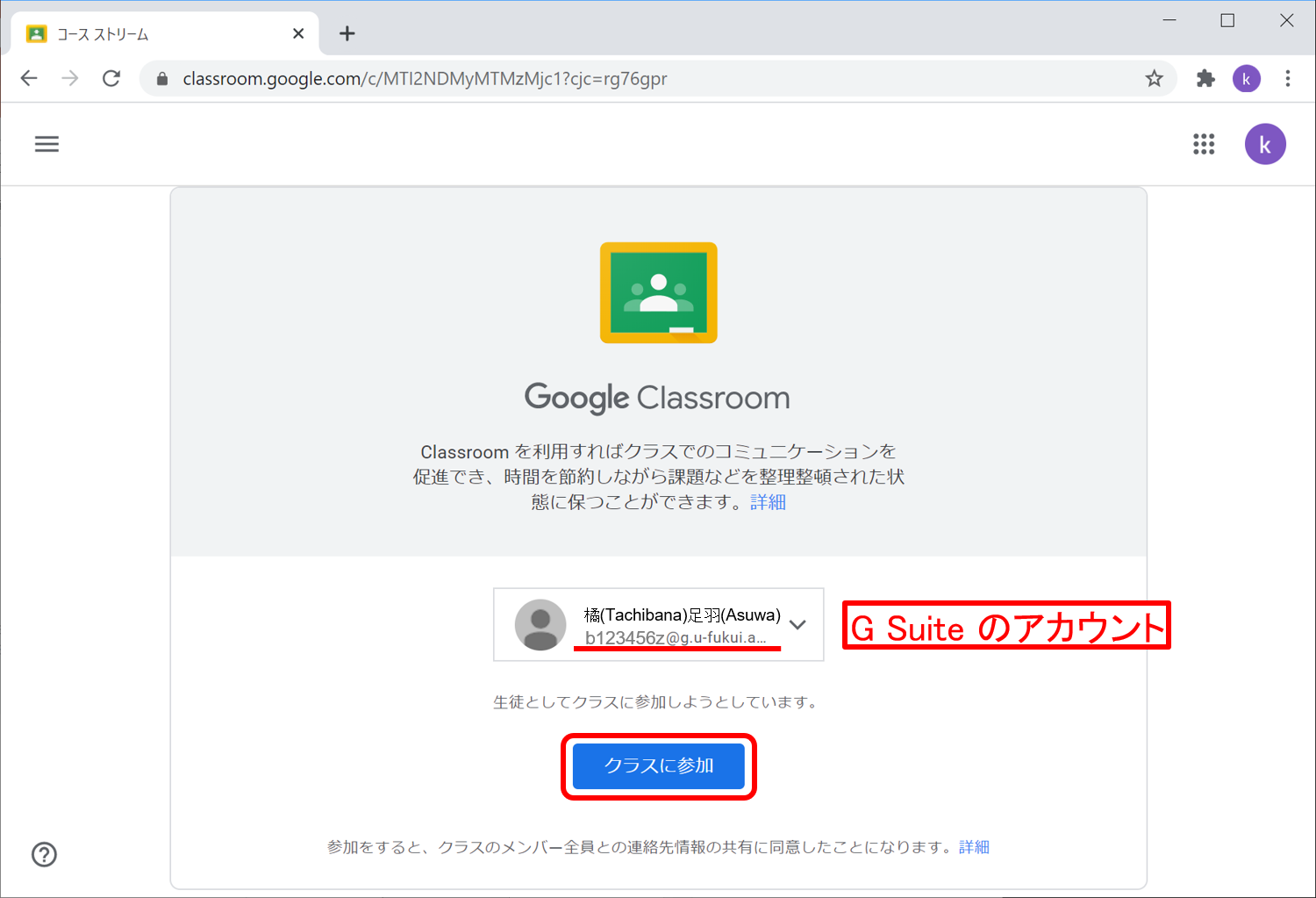
Task: View site security lock info
Action: [162, 79]
